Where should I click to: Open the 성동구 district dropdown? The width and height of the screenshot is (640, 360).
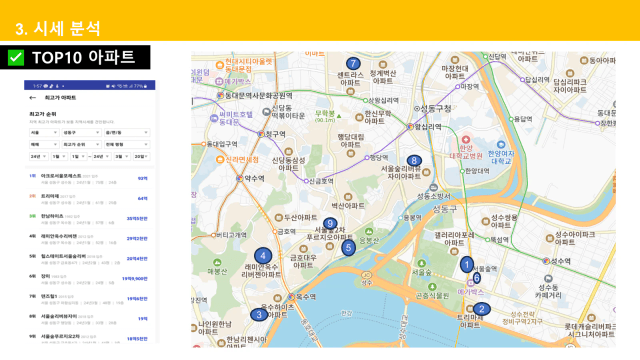(81, 133)
